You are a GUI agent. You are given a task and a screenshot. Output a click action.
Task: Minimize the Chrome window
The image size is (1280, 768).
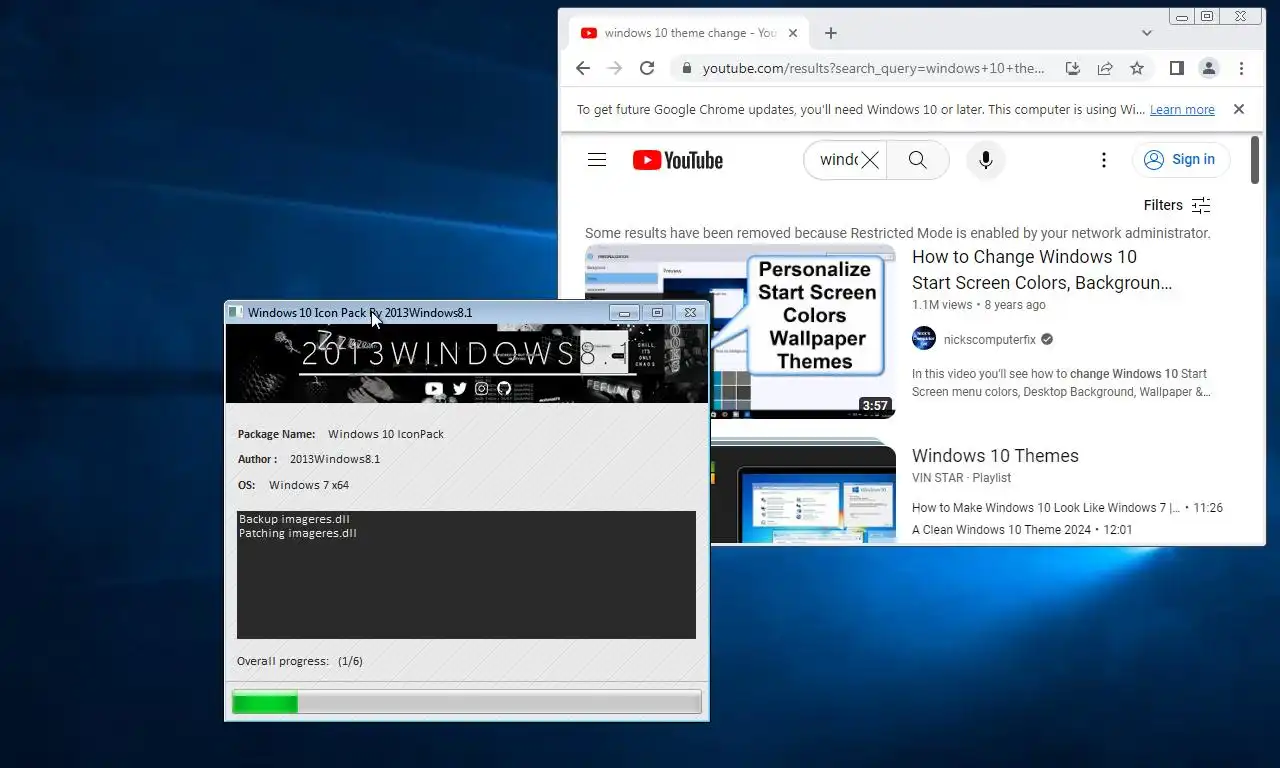coord(1182,17)
